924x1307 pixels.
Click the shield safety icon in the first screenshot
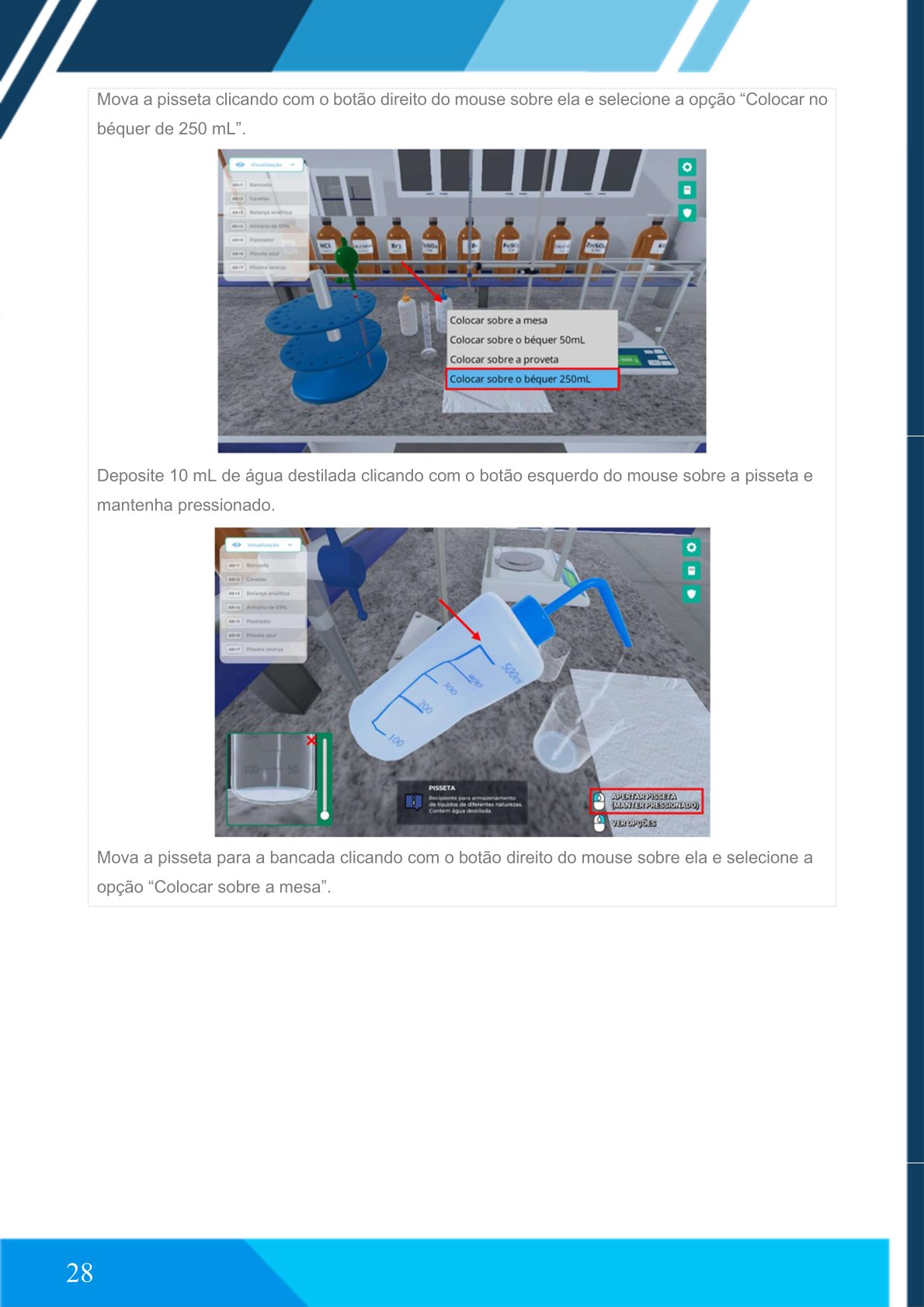(x=686, y=213)
